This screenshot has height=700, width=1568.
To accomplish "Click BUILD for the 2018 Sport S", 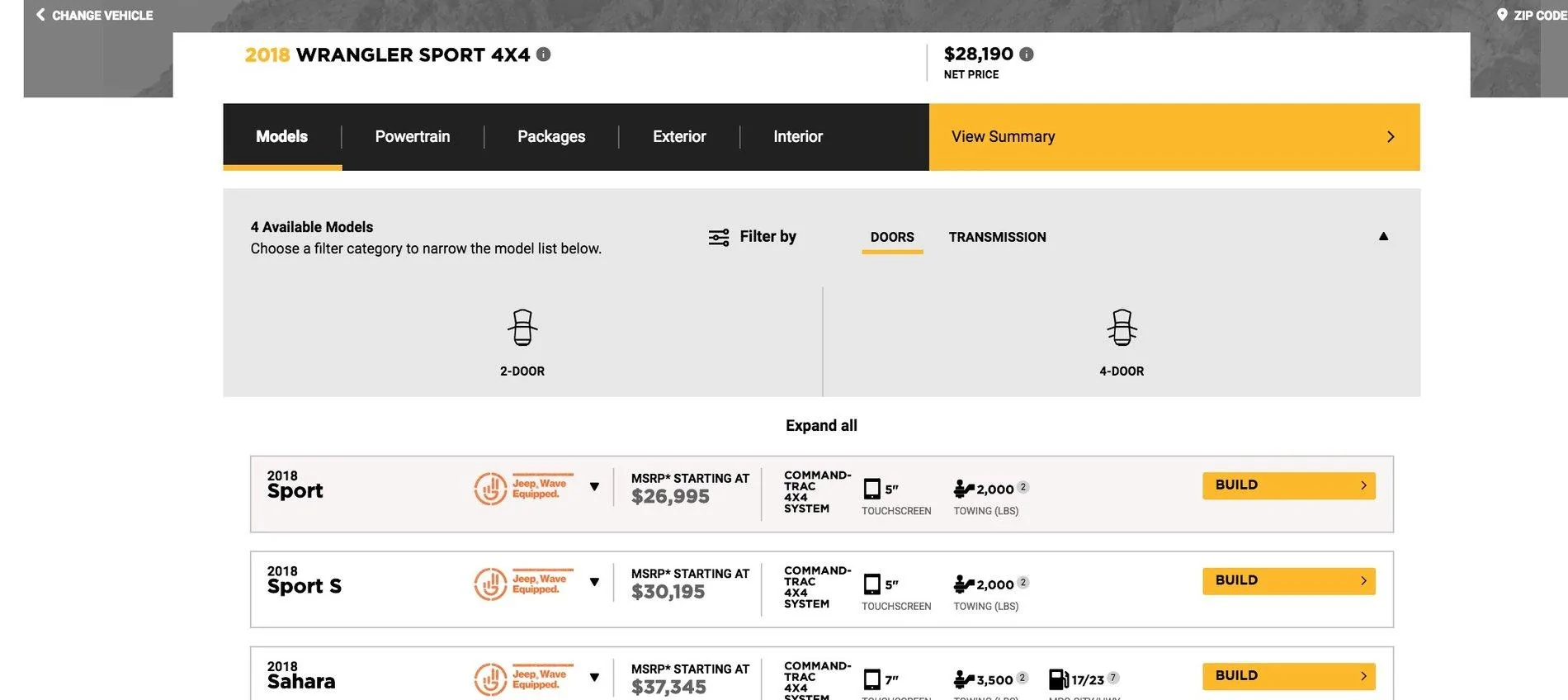I will pos(1289,580).
